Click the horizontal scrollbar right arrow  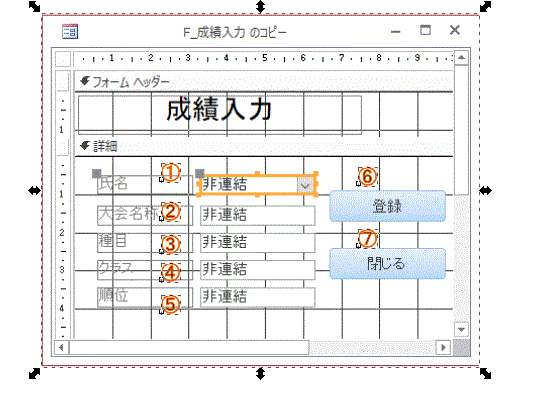point(443,347)
